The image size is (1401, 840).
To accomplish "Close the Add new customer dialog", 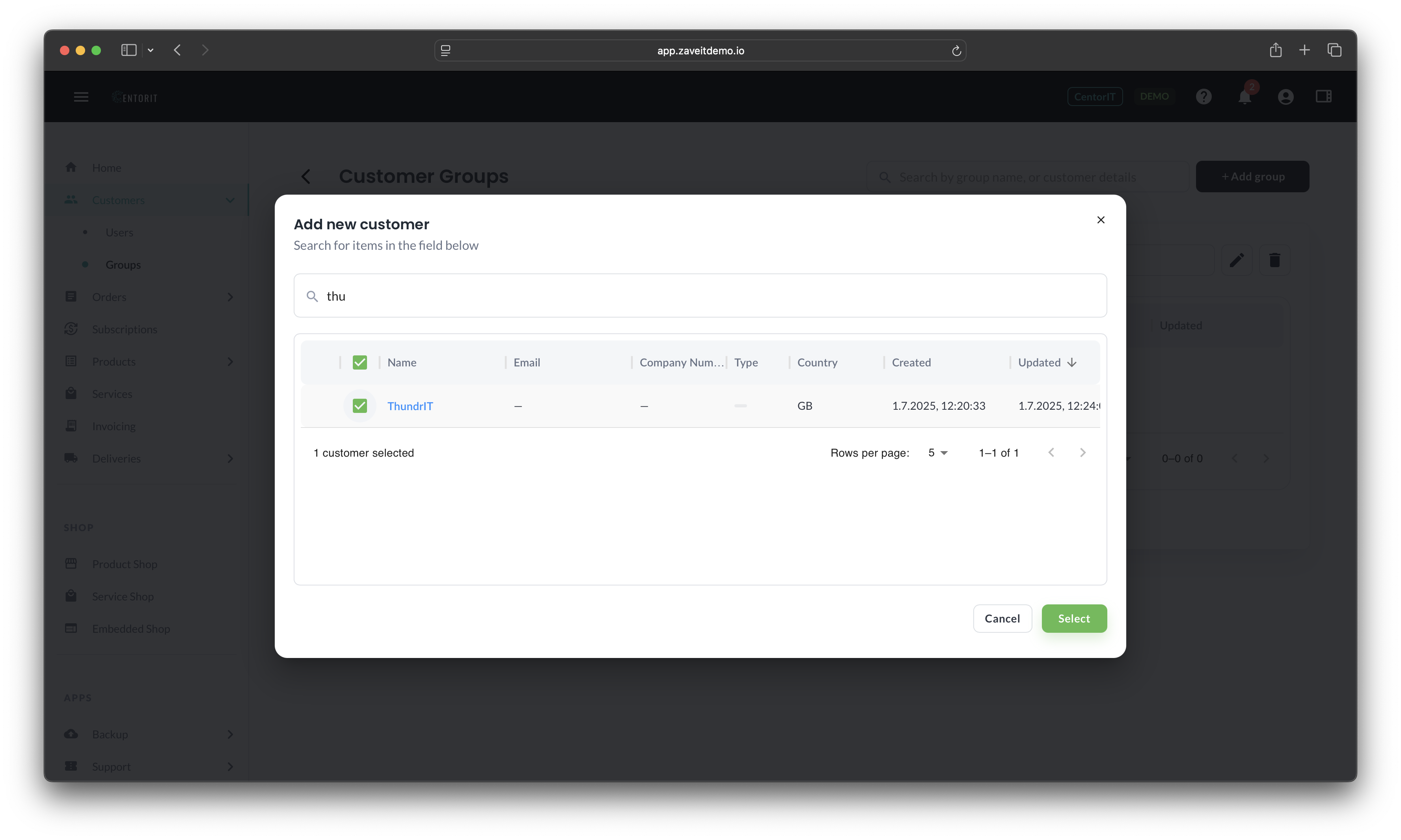I will pos(1100,219).
